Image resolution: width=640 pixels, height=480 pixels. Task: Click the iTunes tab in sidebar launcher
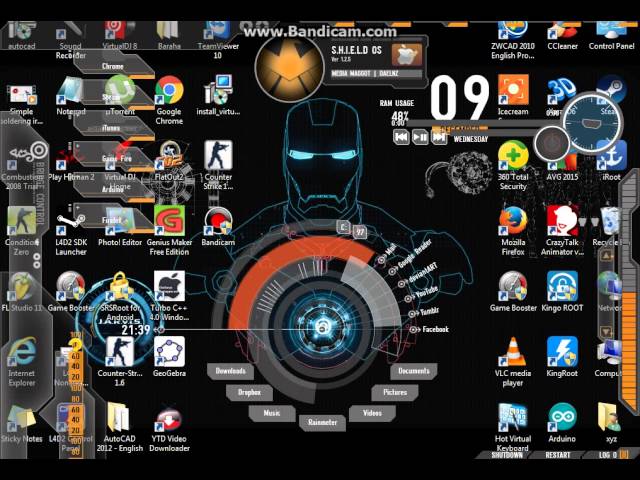(111, 128)
